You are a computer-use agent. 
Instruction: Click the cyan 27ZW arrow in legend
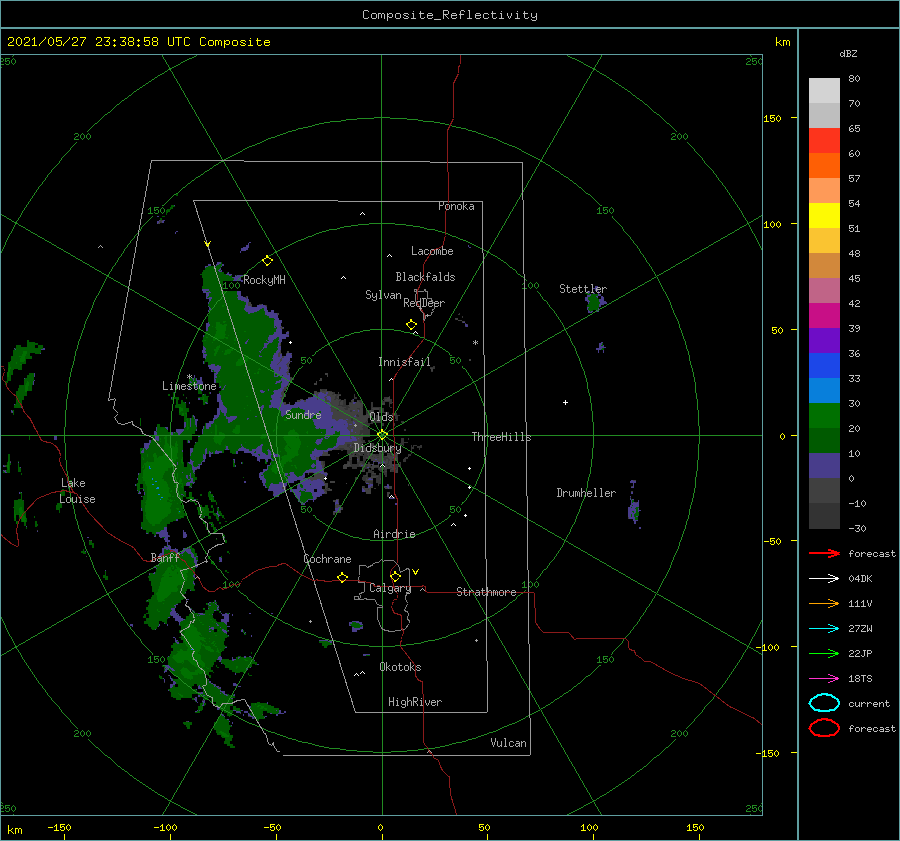coord(824,629)
